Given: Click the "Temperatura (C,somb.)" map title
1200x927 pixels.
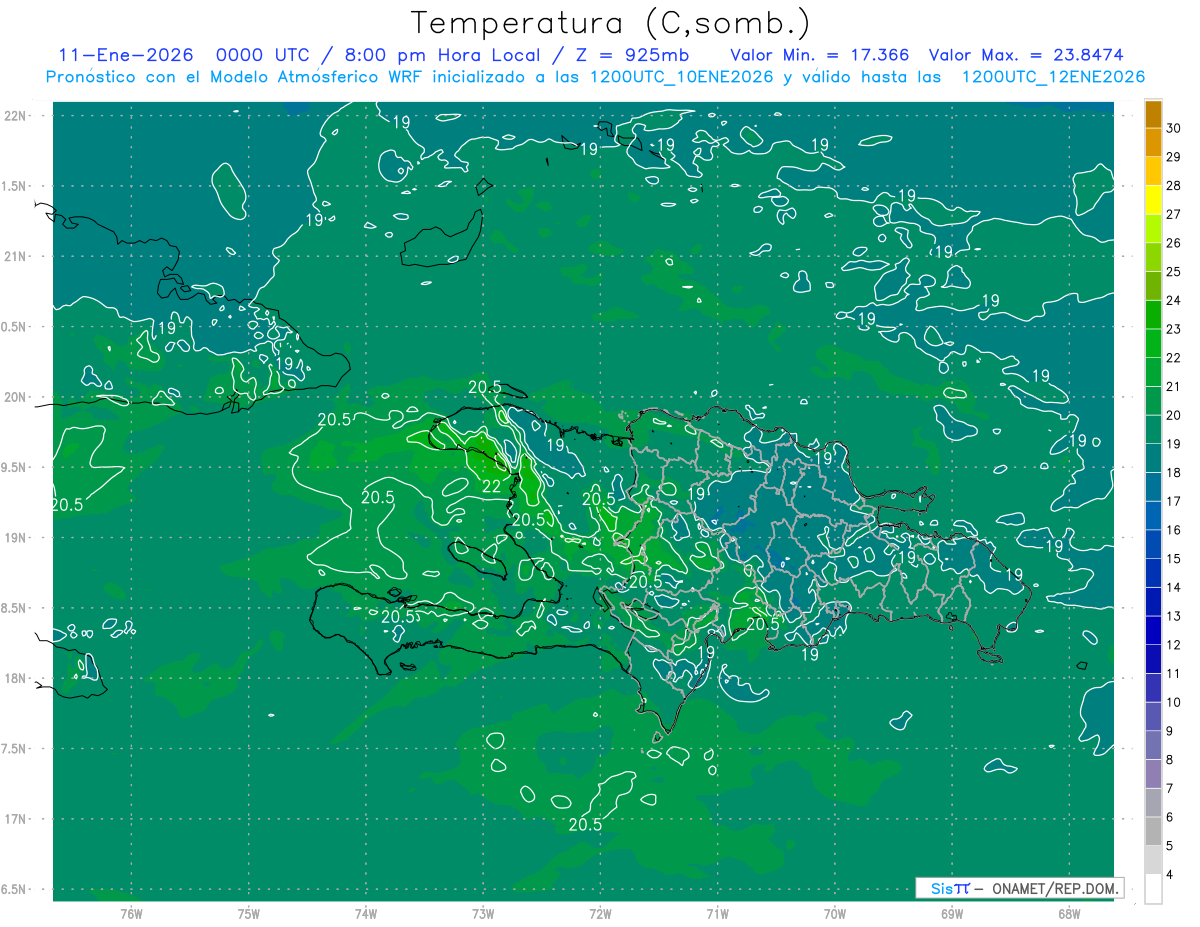Looking at the screenshot, I should click(611, 23).
